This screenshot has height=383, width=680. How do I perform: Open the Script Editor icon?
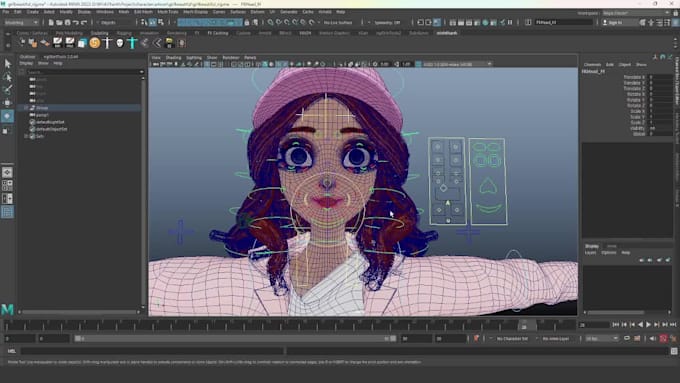pos(674,351)
